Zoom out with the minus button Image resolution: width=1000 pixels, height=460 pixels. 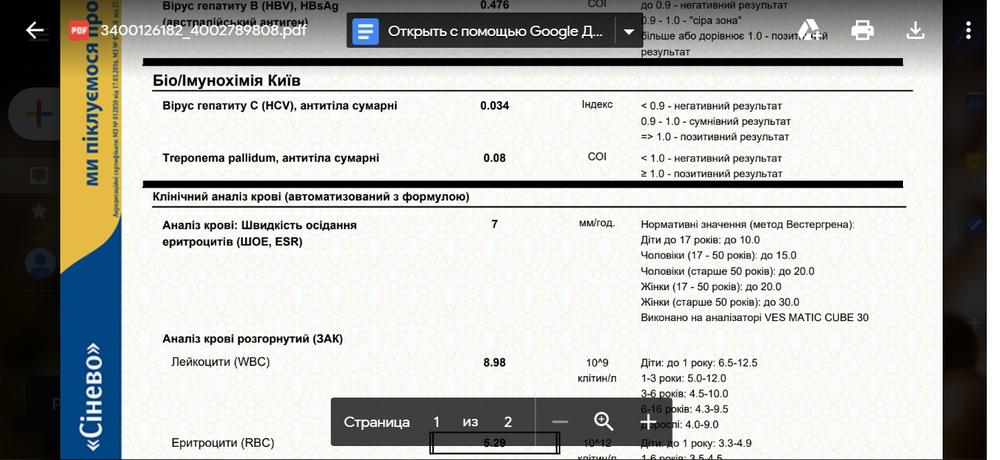click(x=560, y=422)
